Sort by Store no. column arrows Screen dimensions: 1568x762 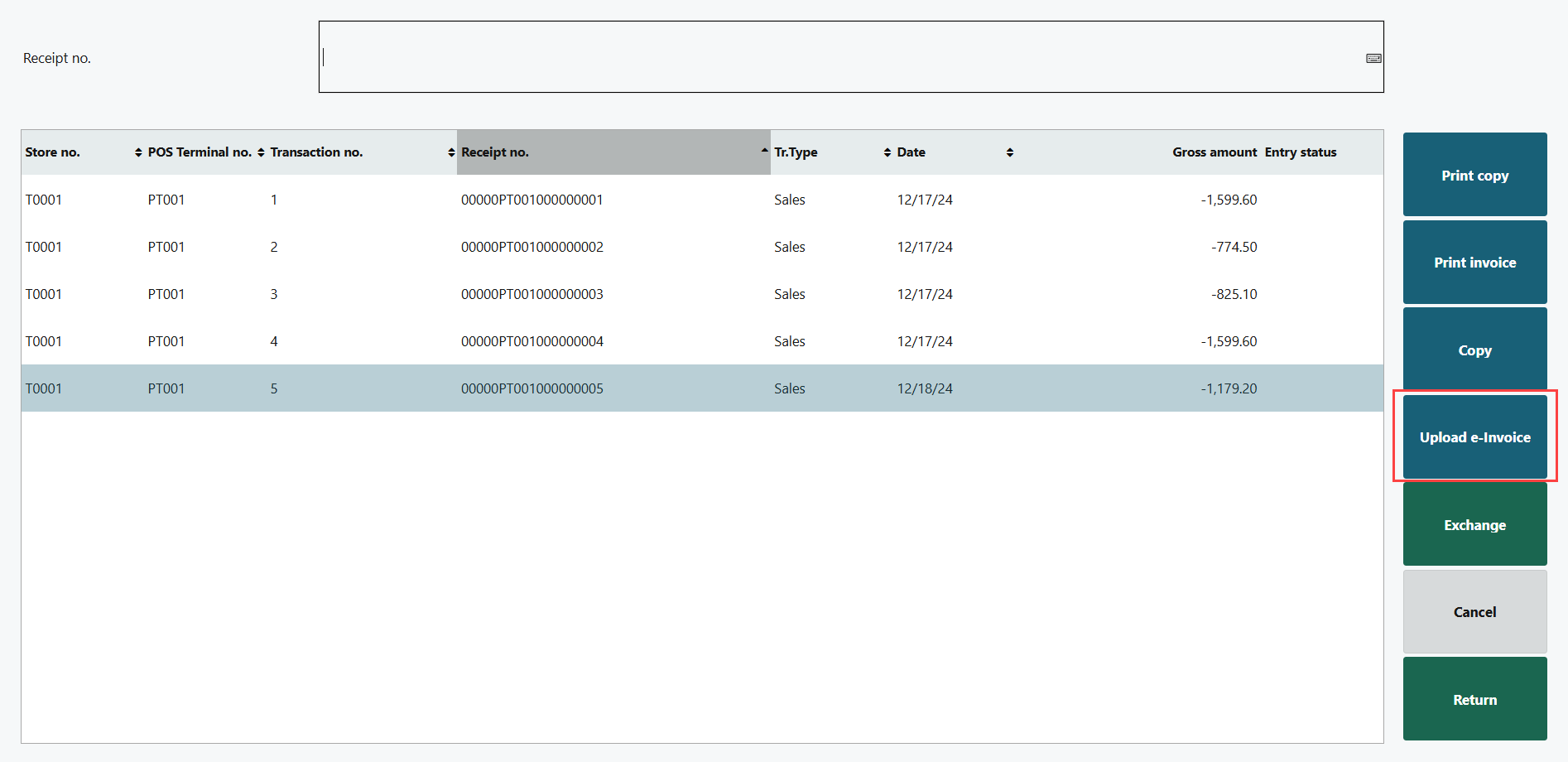coord(138,152)
